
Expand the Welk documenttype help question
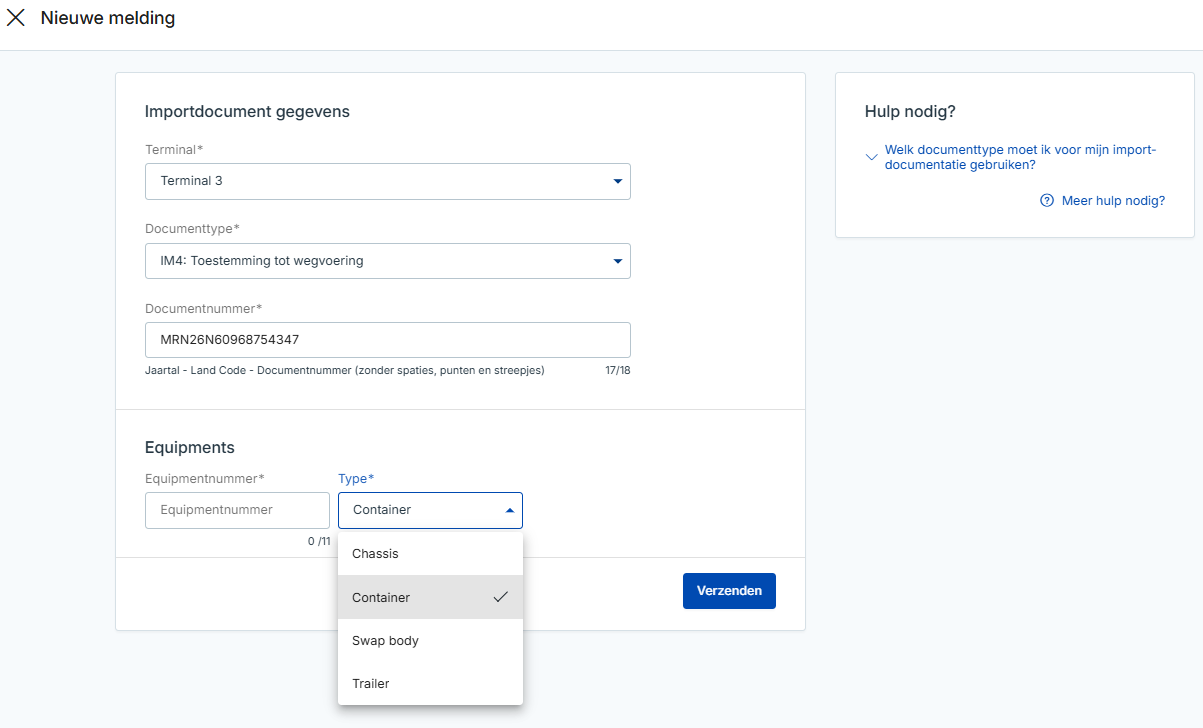point(1020,157)
